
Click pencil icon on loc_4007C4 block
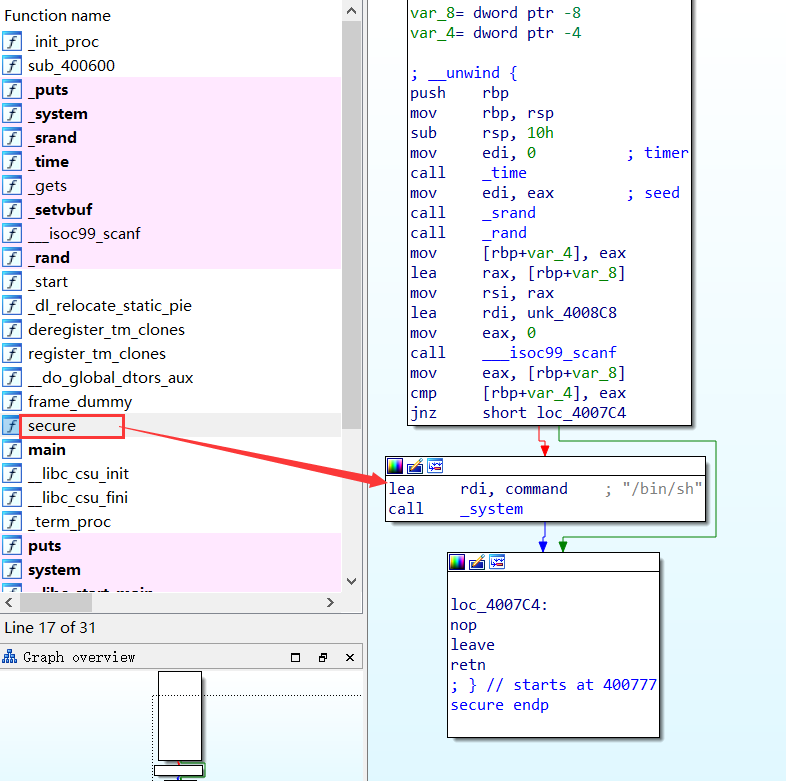click(477, 562)
